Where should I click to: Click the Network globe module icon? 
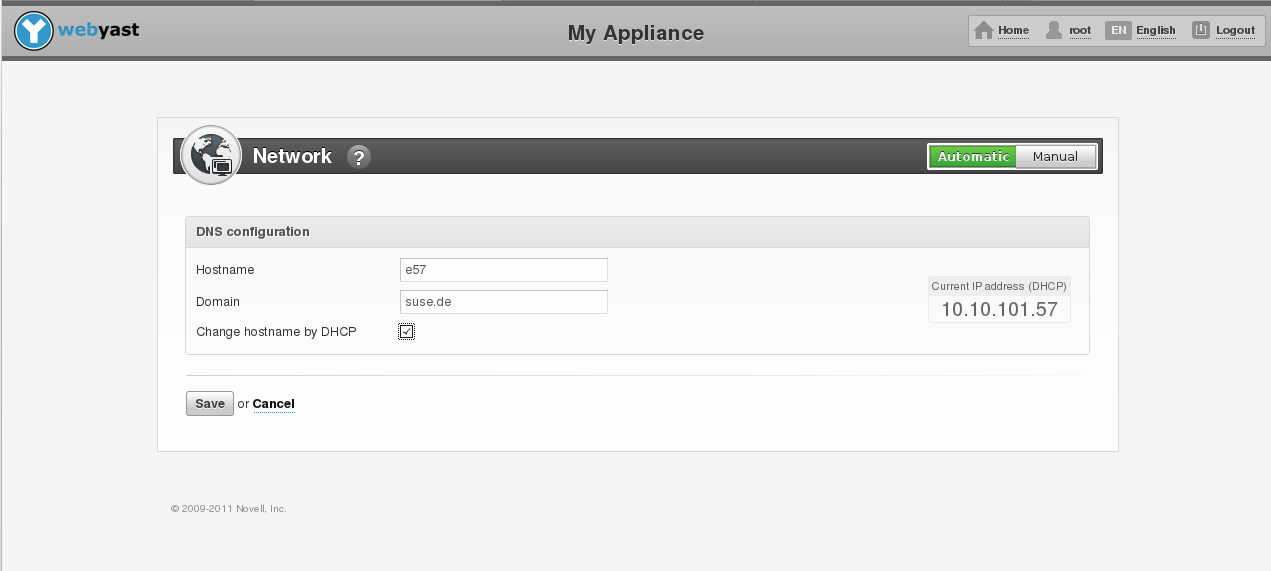point(211,156)
